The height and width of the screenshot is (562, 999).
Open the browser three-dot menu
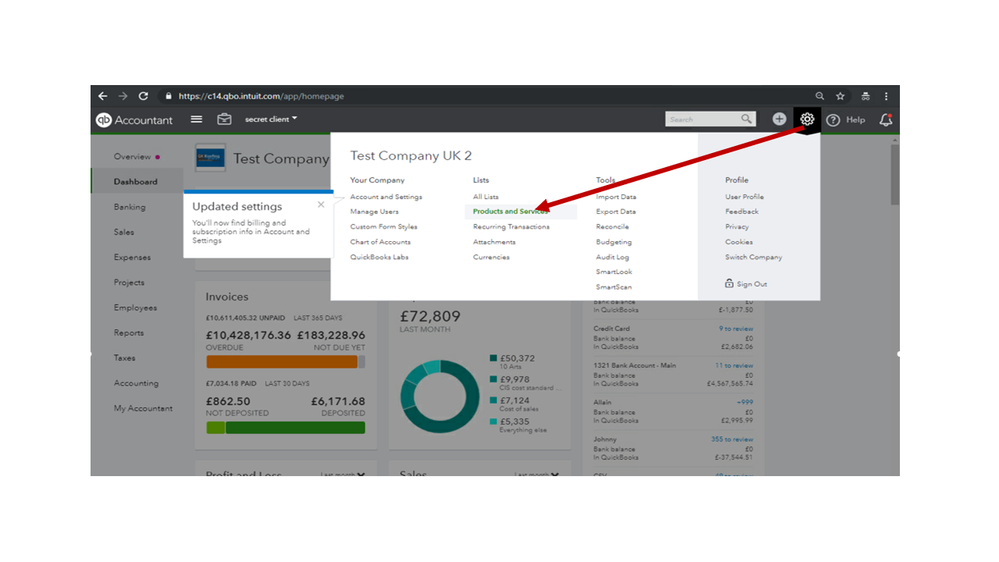(886, 96)
